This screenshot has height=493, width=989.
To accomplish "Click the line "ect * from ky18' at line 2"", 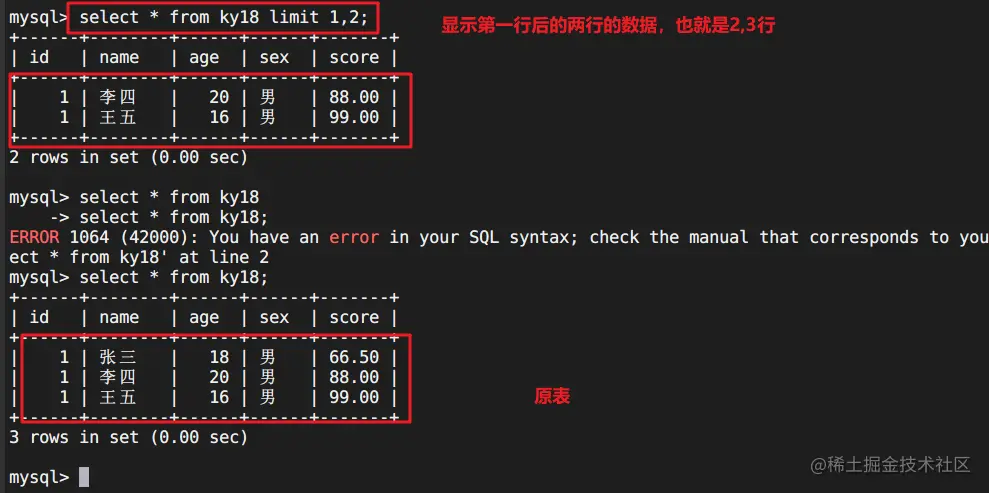I will (139, 257).
